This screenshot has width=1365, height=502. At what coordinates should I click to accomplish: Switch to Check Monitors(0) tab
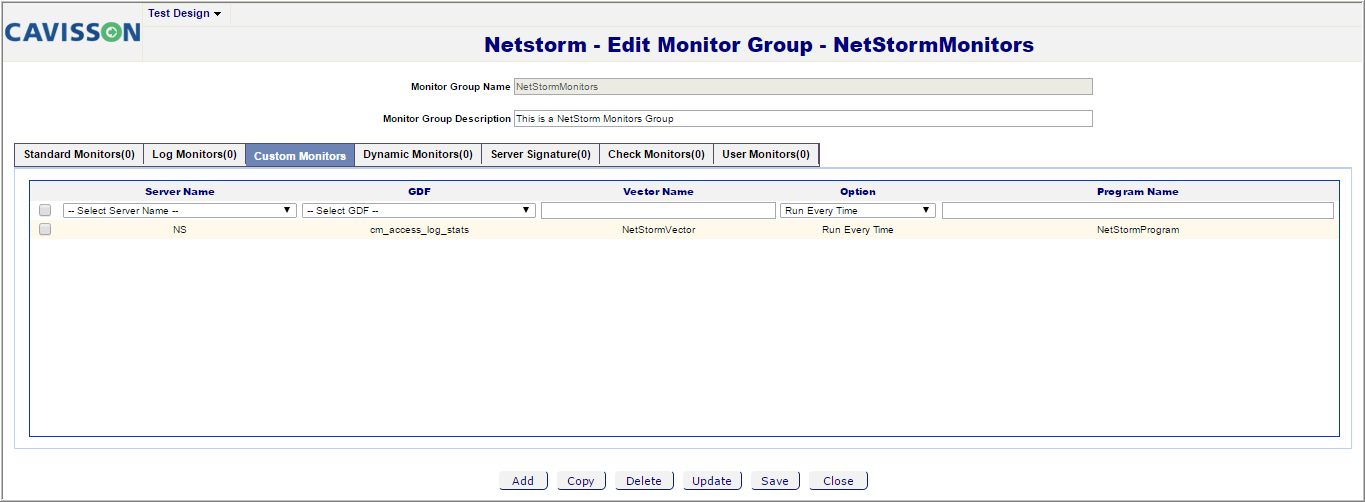click(656, 154)
